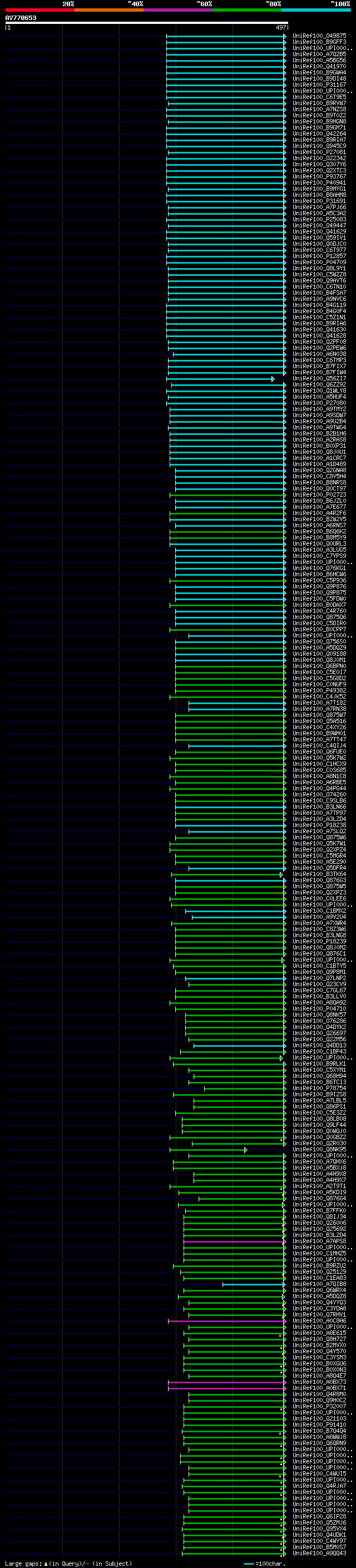Click the cyan alignment bar for UniRef100_A7T182
This screenshot has width=356, height=1568.
pyautogui.click(x=237, y=703)
